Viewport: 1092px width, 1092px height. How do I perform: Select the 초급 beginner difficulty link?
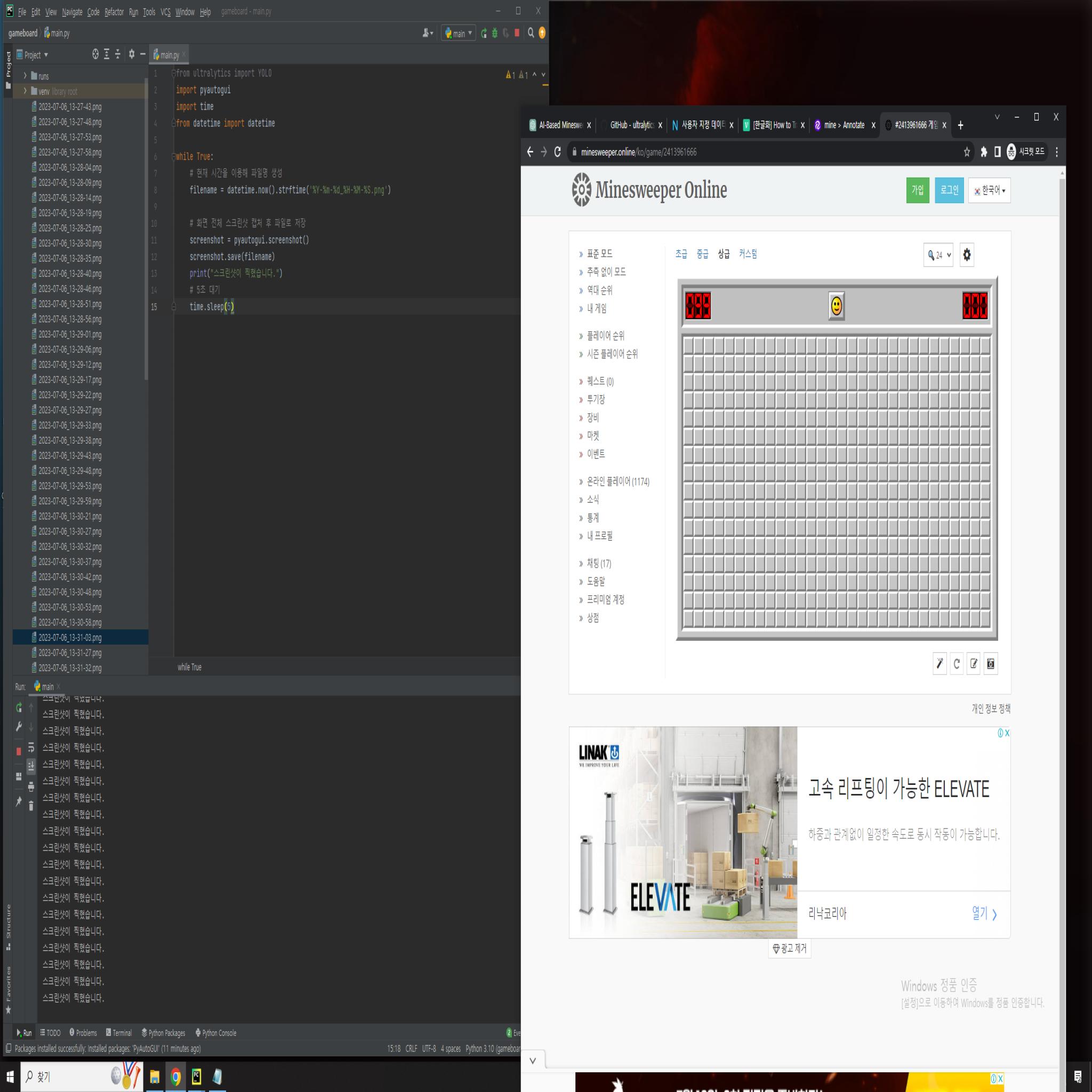[681, 254]
